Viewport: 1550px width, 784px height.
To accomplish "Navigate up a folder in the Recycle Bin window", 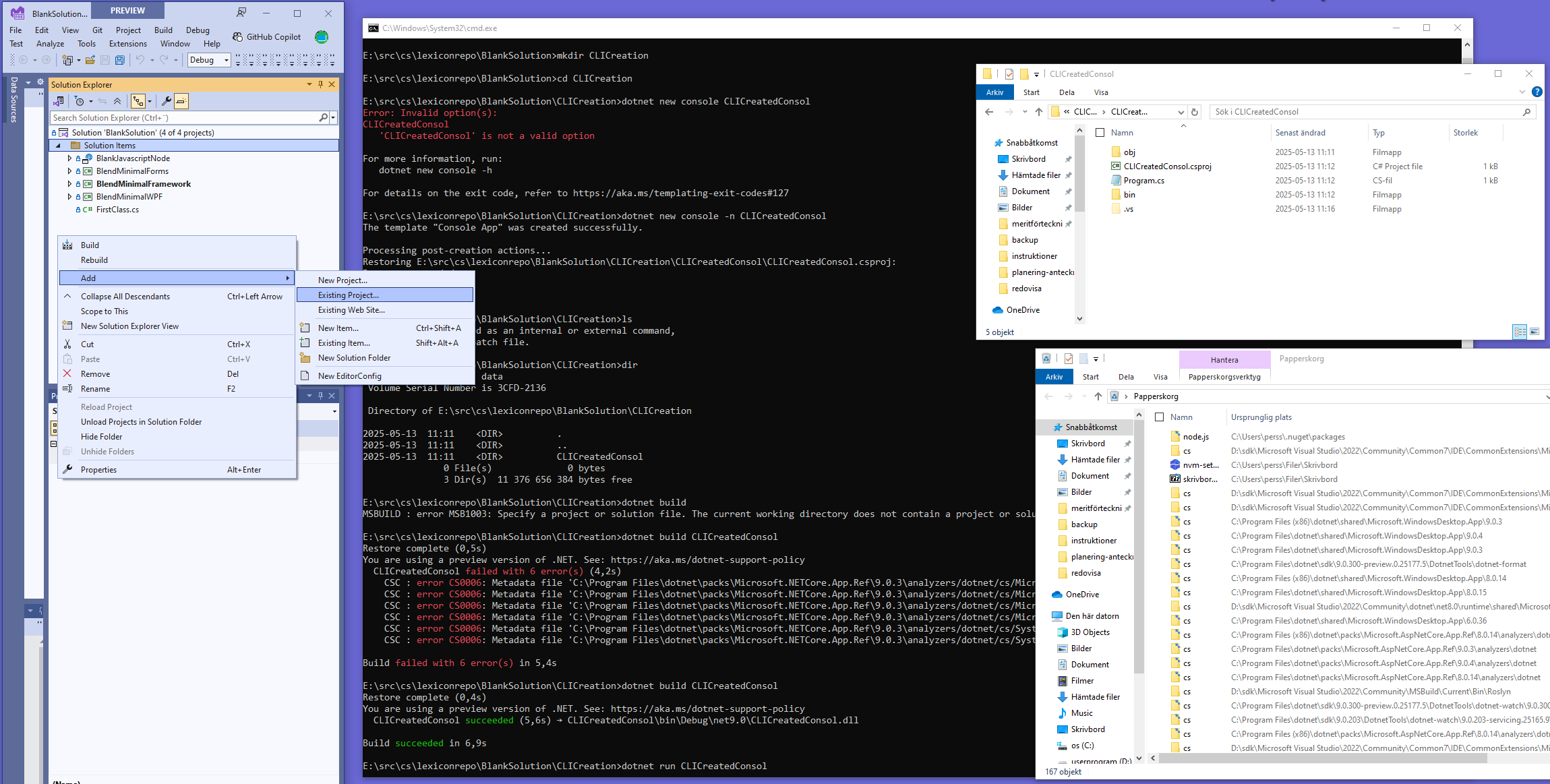I will (x=1099, y=396).
